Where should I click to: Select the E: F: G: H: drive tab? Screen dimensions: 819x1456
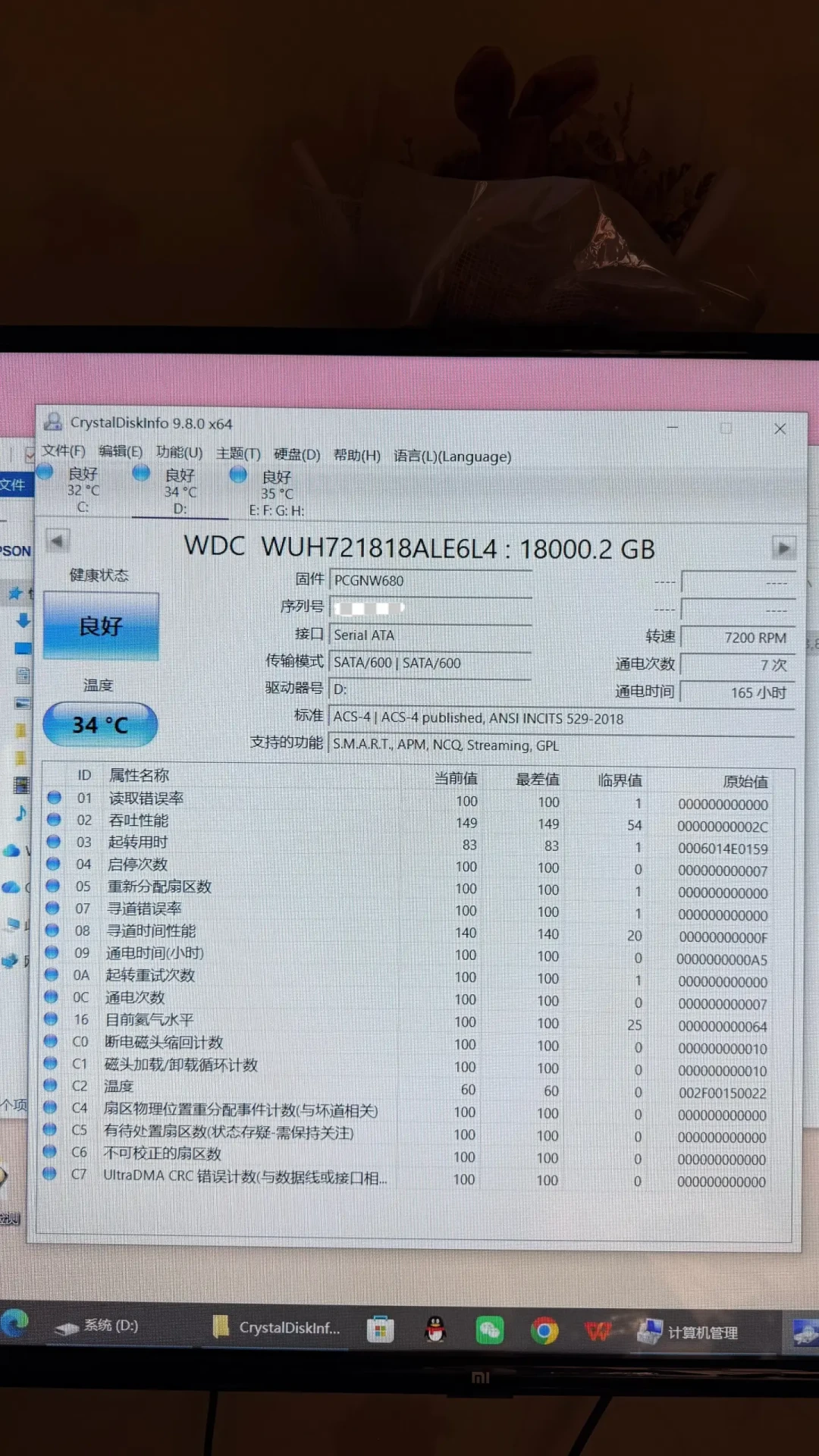(x=276, y=493)
